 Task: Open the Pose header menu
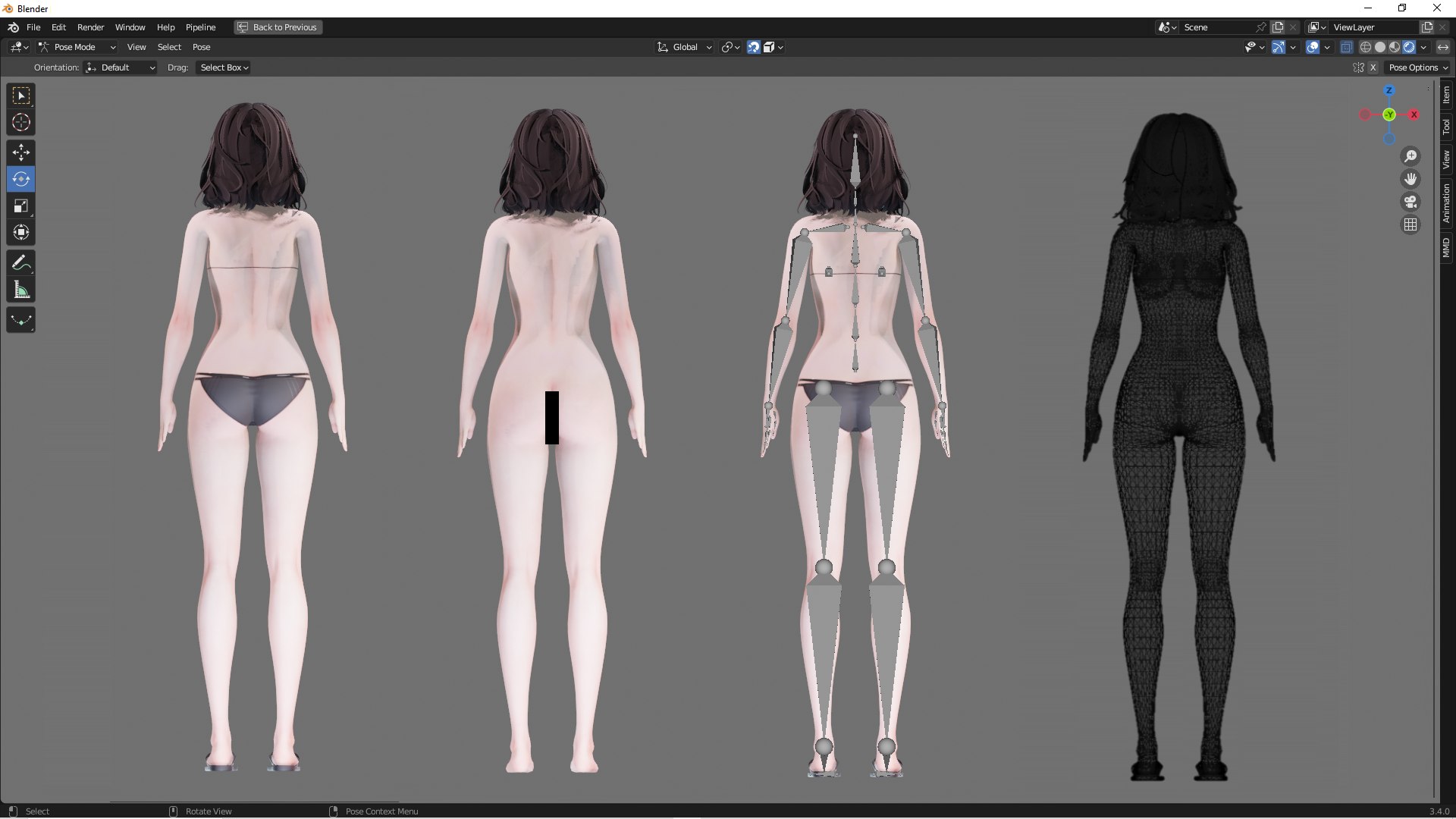[201, 47]
